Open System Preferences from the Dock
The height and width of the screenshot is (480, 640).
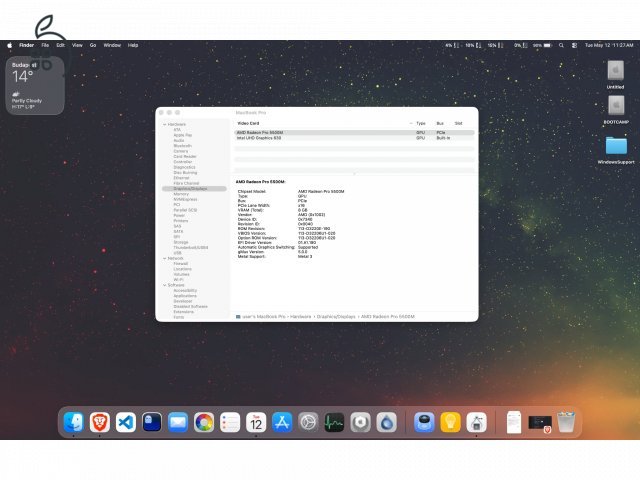(308, 422)
